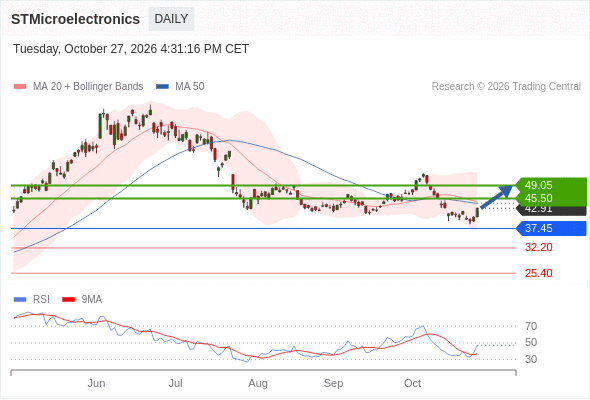This screenshot has height=400, width=590.
Task: Click the Oct label on the time axis
Action: (x=412, y=383)
